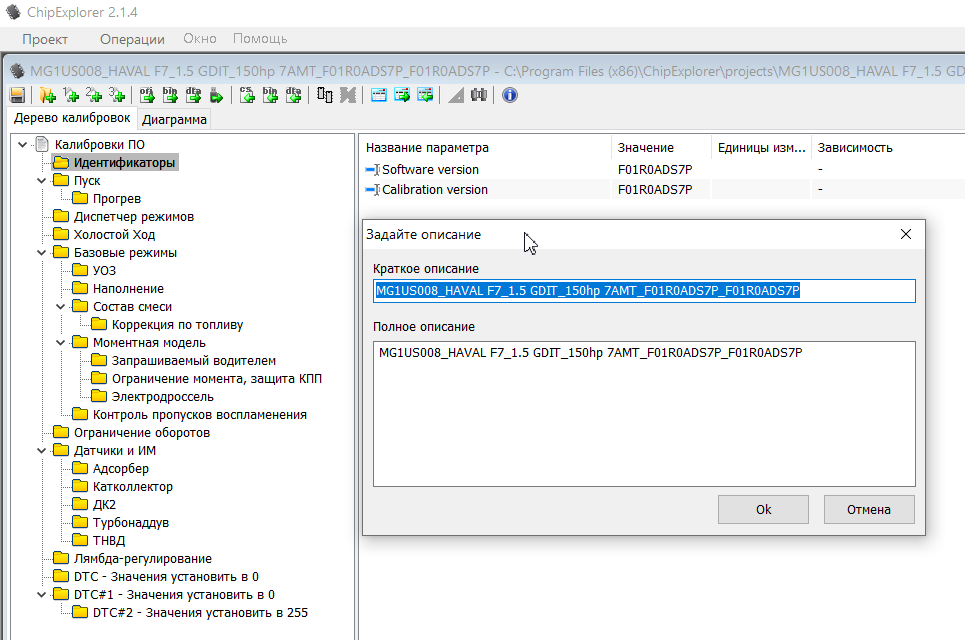965x640 pixels.
Task: Close the Задайте описание dialog
Action: (906, 234)
